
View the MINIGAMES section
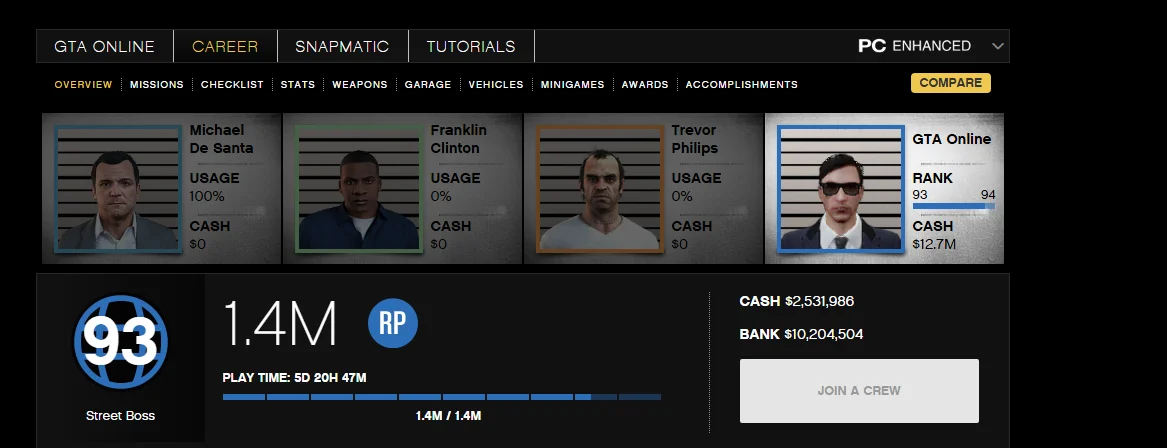click(x=572, y=85)
